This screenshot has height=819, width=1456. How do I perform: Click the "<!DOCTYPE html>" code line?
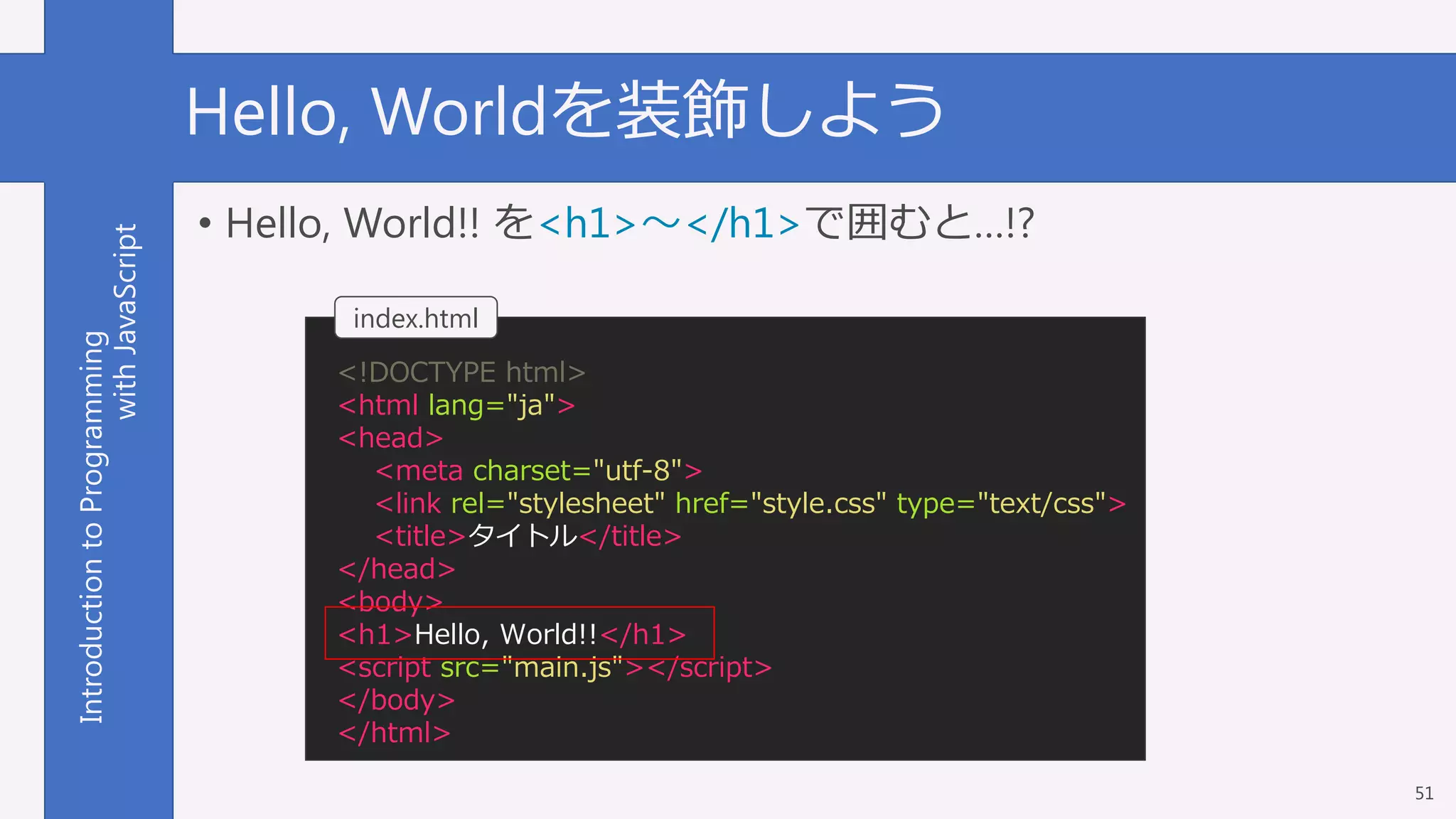click(462, 373)
